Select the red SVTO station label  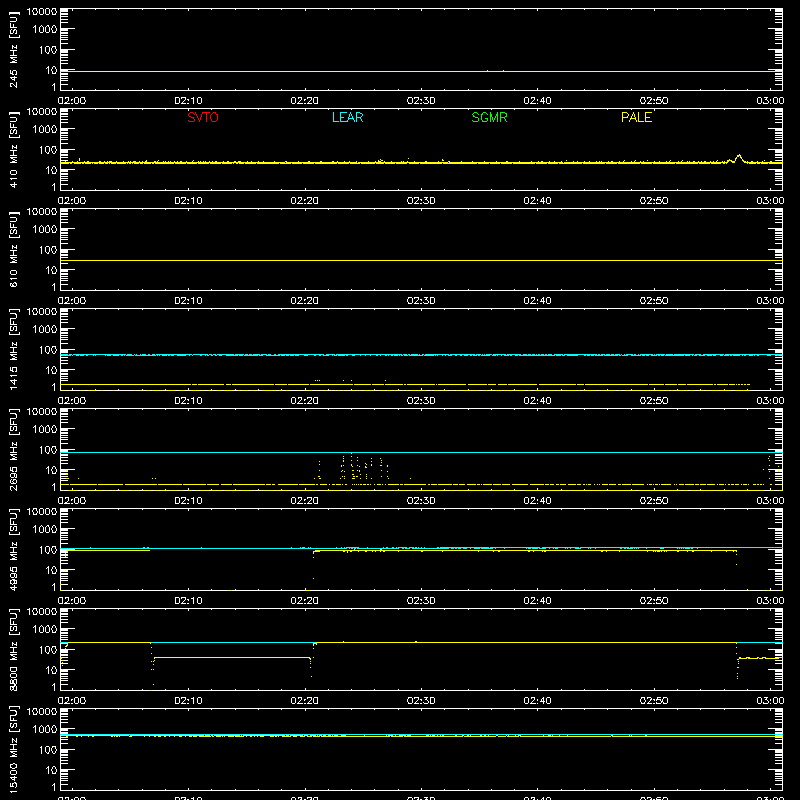pyautogui.click(x=203, y=117)
